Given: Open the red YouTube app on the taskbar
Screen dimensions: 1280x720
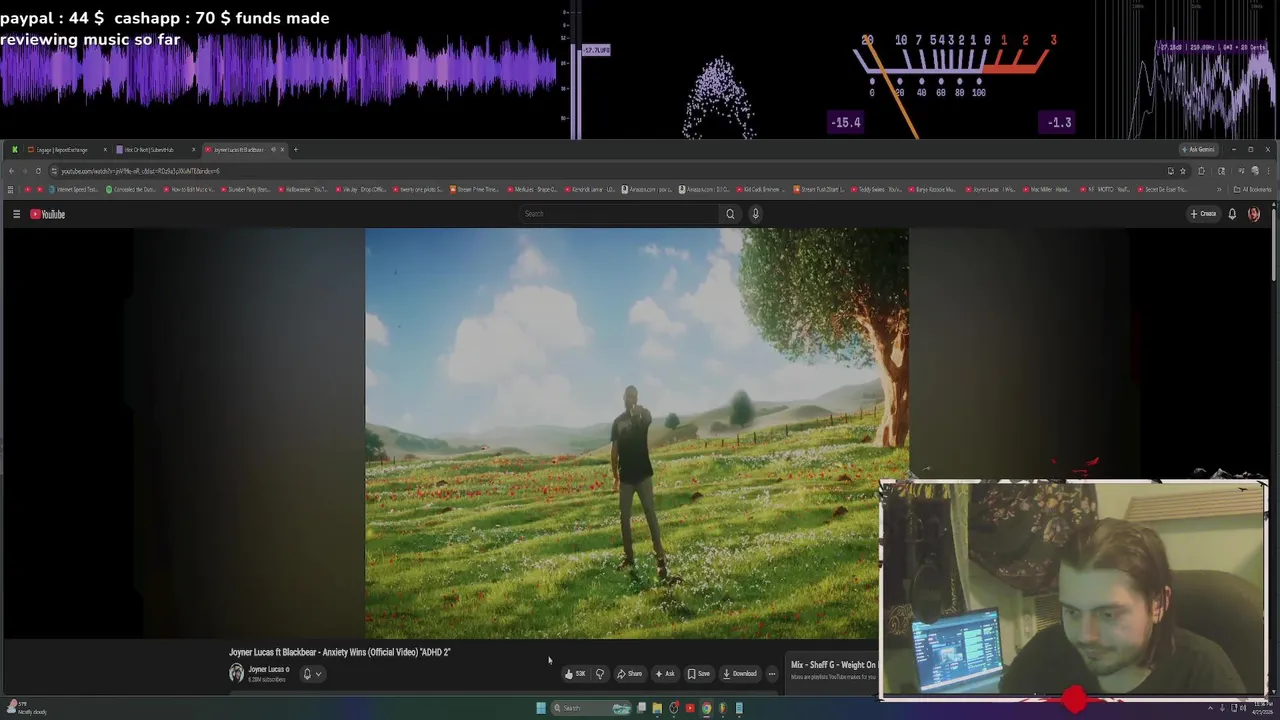Looking at the screenshot, I should [690, 708].
